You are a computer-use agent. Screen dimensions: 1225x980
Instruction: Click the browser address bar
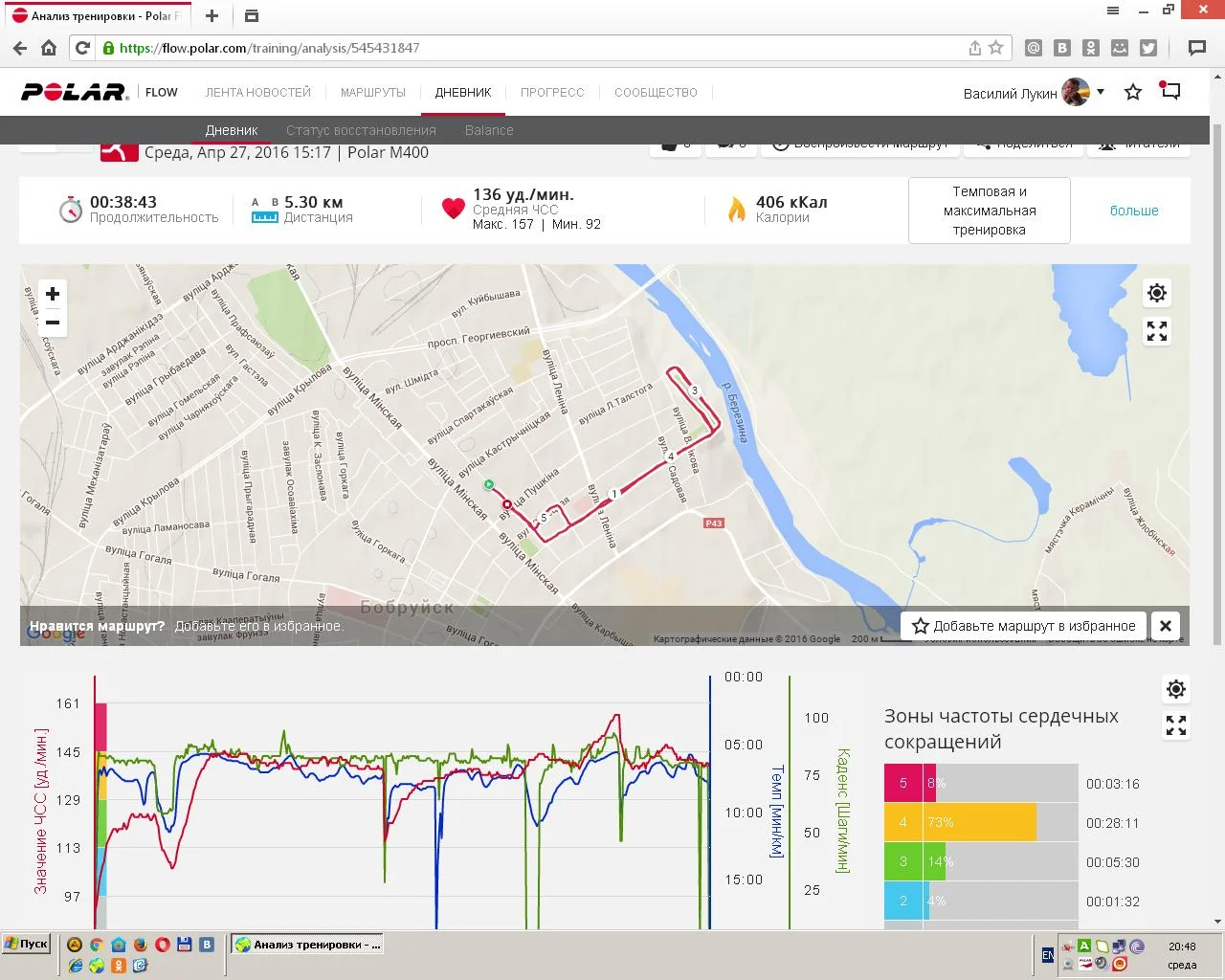point(536,48)
